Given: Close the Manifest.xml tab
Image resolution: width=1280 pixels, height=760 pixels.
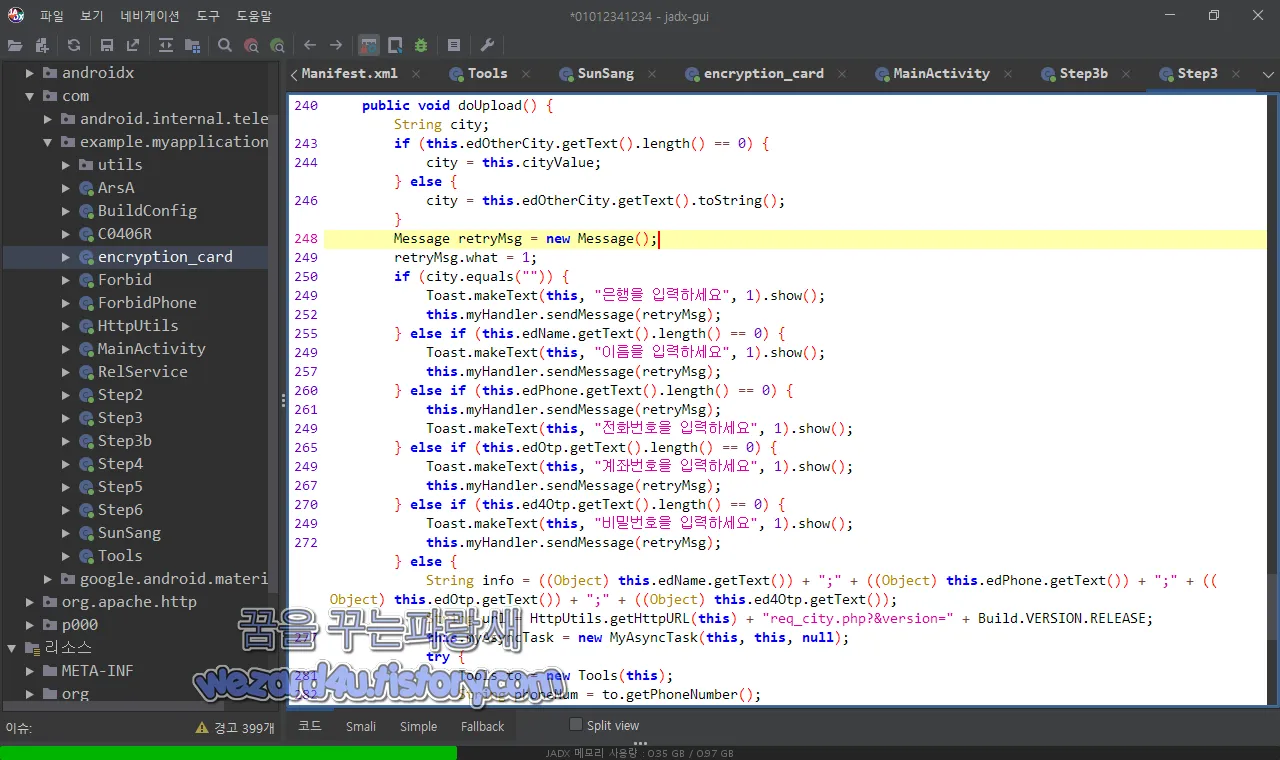Looking at the screenshot, I should (416, 74).
